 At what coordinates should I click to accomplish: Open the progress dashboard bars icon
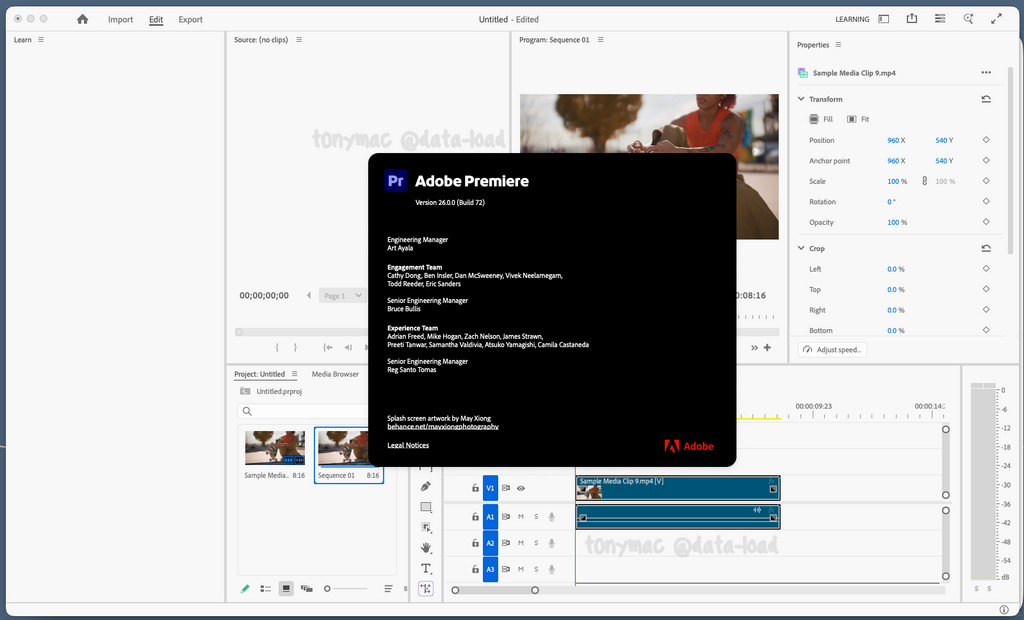pos(940,18)
